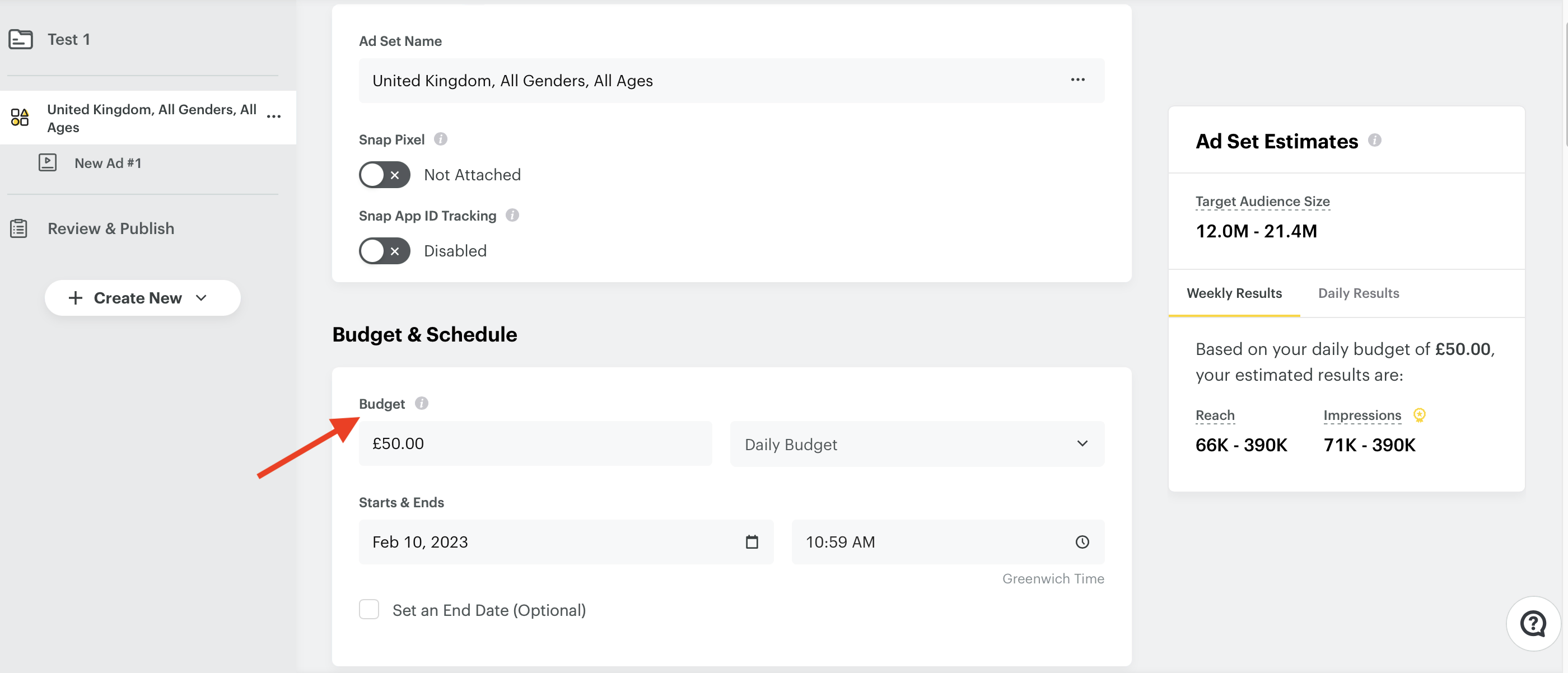Screen dimensions: 1568x673
Task: Switch to Daily Results tab
Action: 1359,293
